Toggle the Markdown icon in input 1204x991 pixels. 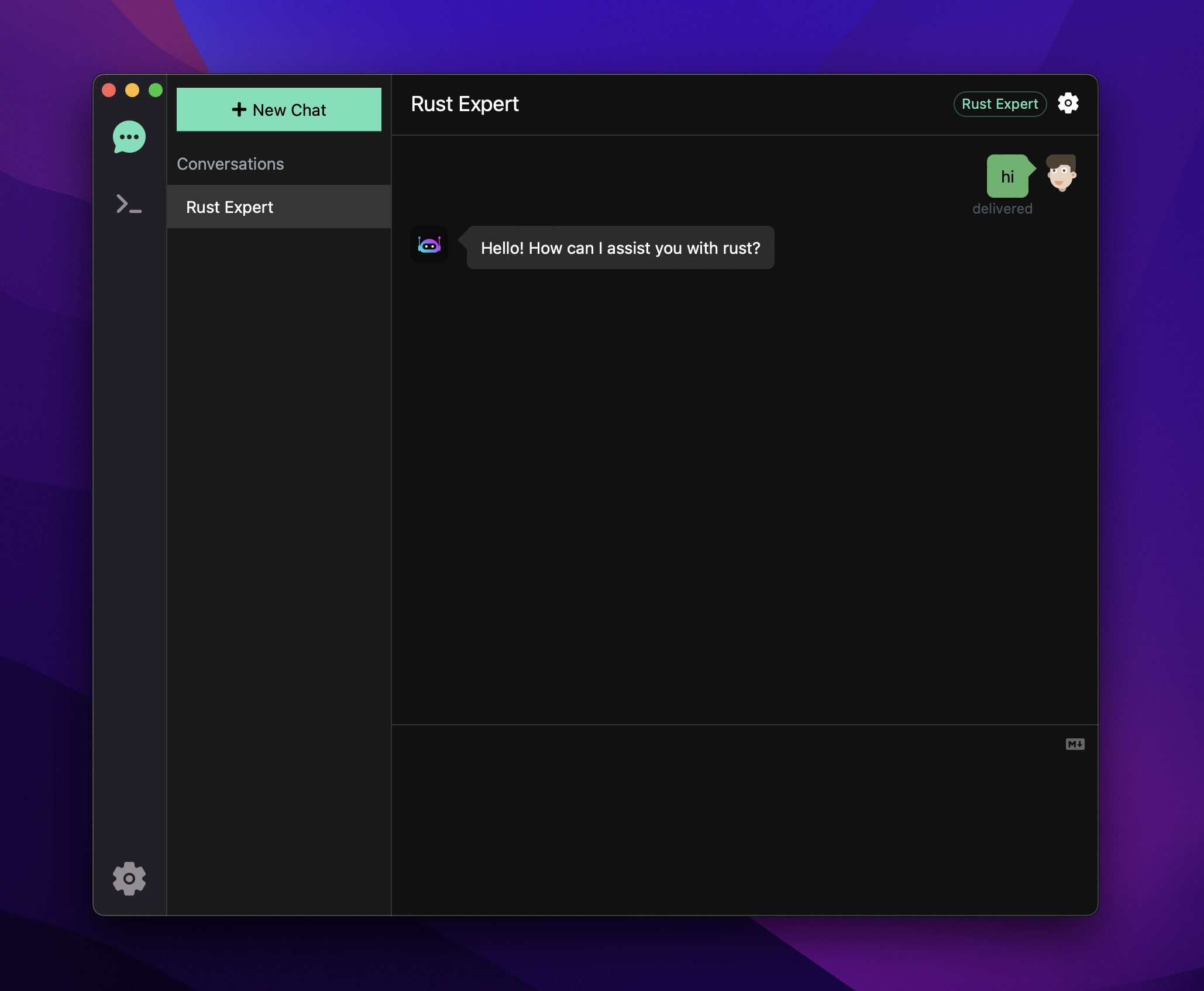(1075, 744)
